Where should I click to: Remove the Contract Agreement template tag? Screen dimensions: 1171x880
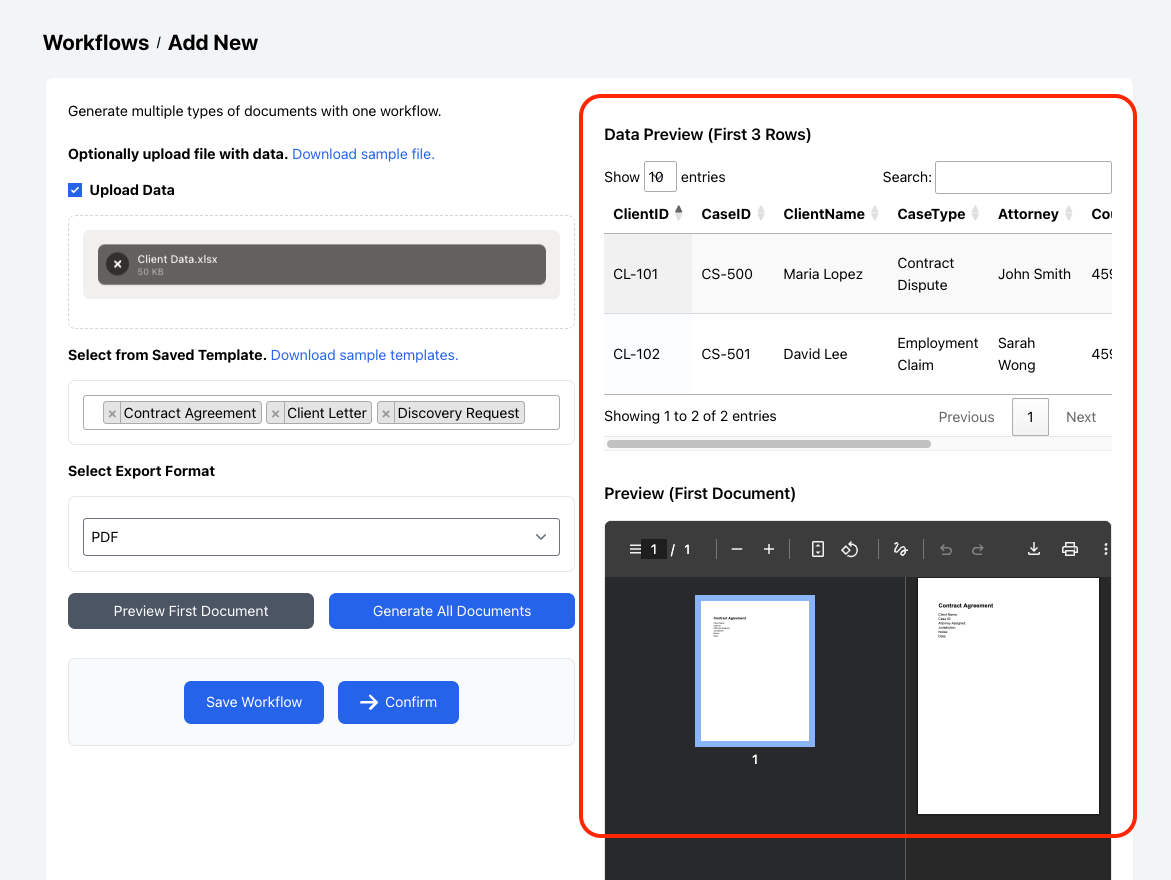coord(113,413)
